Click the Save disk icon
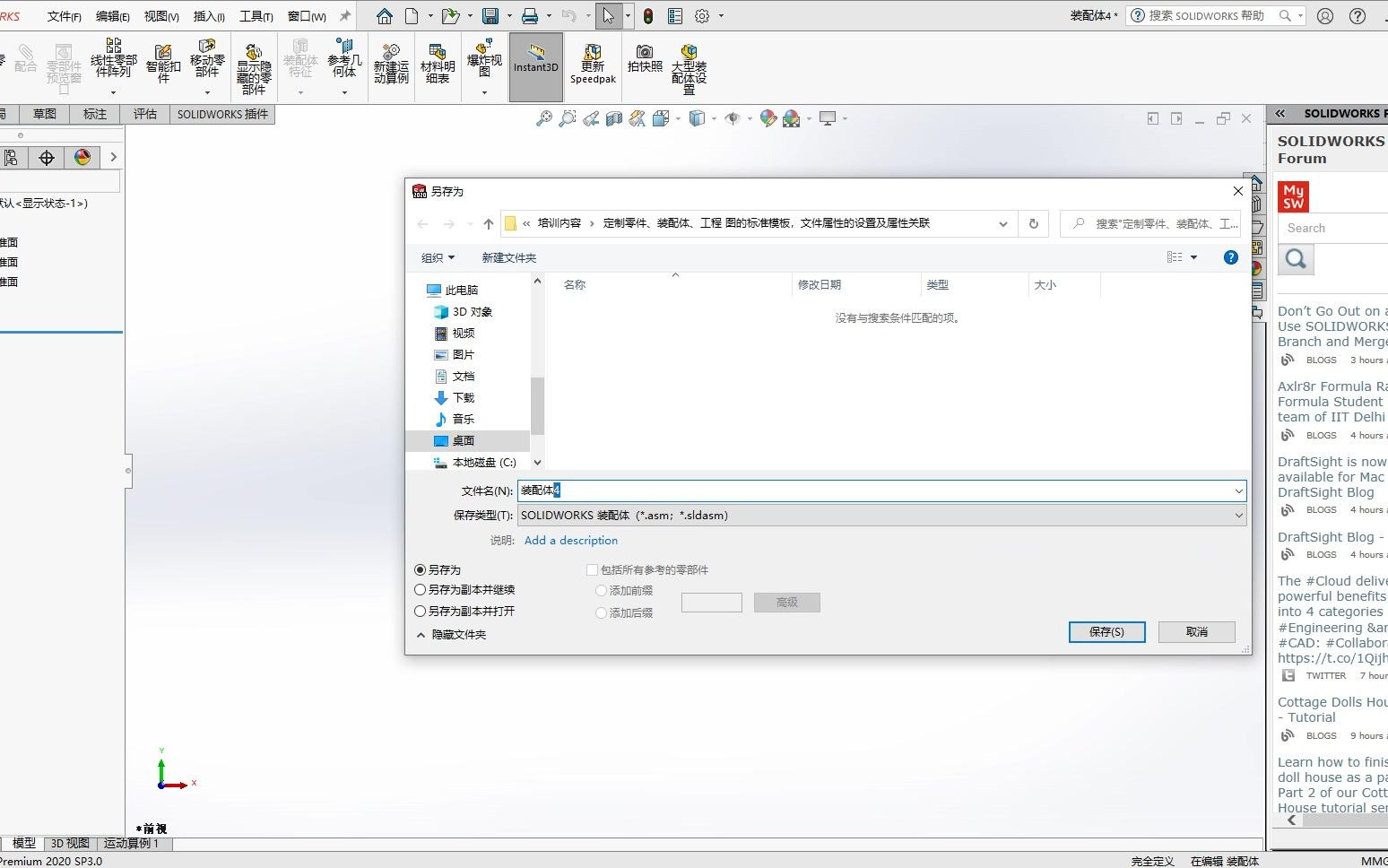Image resolution: width=1388 pixels, height=868 pixels. coord(490,16)
